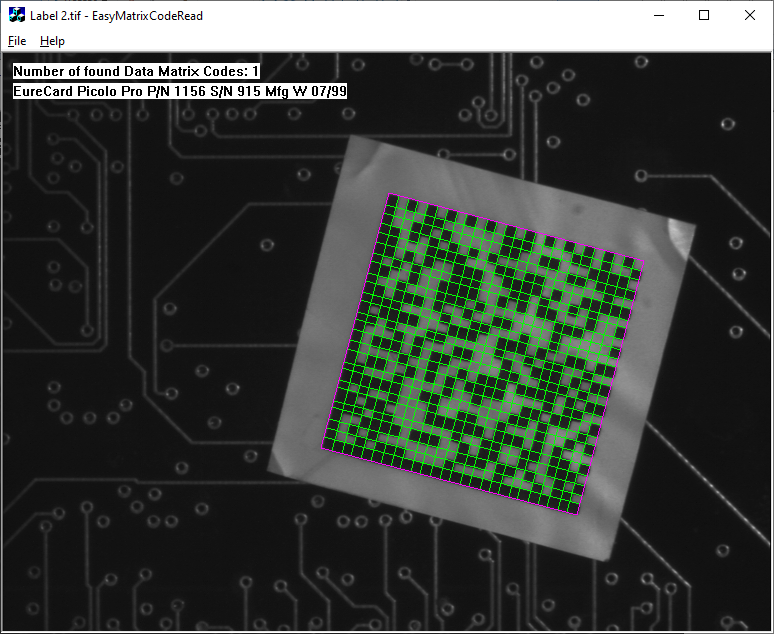Minimize the EasyMatrixCodeRead window
This screenshot has width=774, height=634.
coord(658,15)
